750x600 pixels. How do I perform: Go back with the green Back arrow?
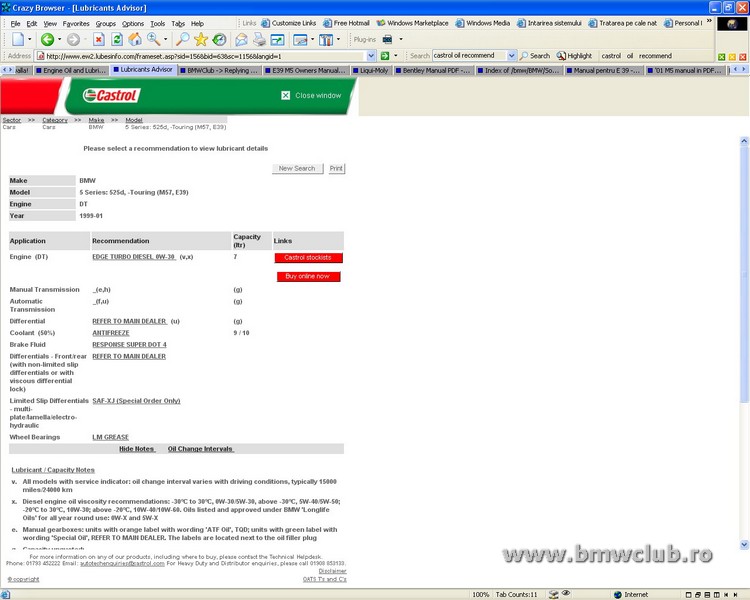pos(47,39)
